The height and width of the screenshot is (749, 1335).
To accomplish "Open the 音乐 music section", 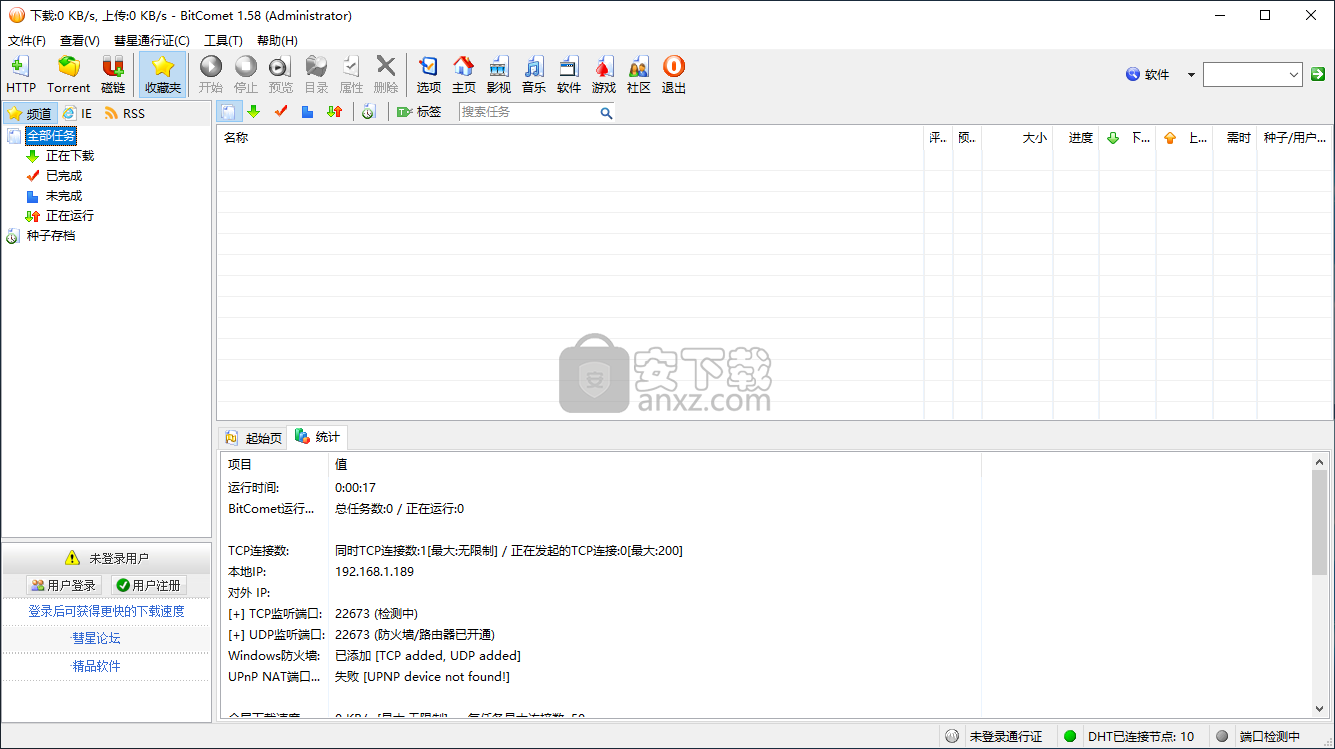I will pyautogui.click(x=534, y=75).
